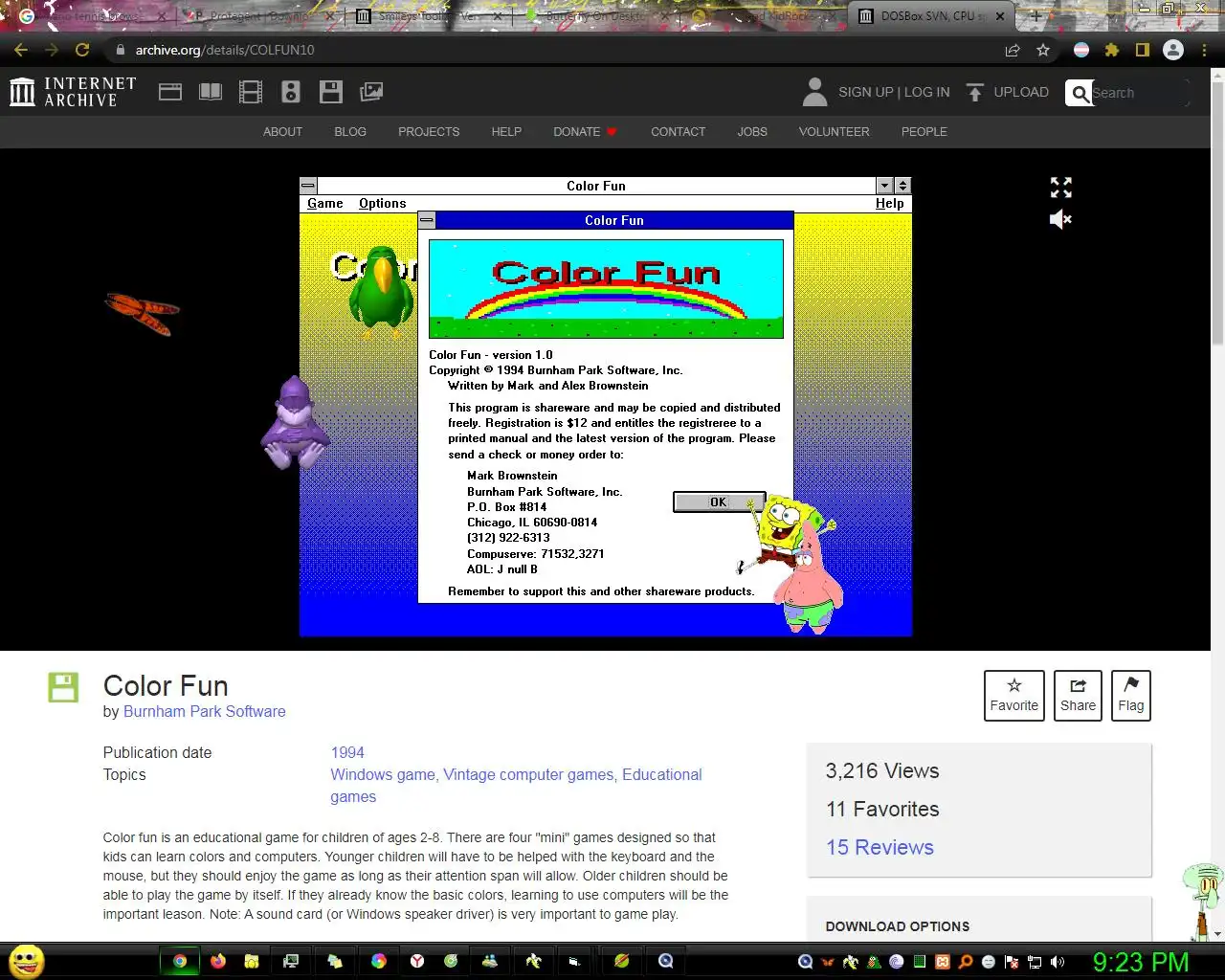Reload the page with refresh icon
Screen dimensions: 1225x980
click(x=82, y=50)
